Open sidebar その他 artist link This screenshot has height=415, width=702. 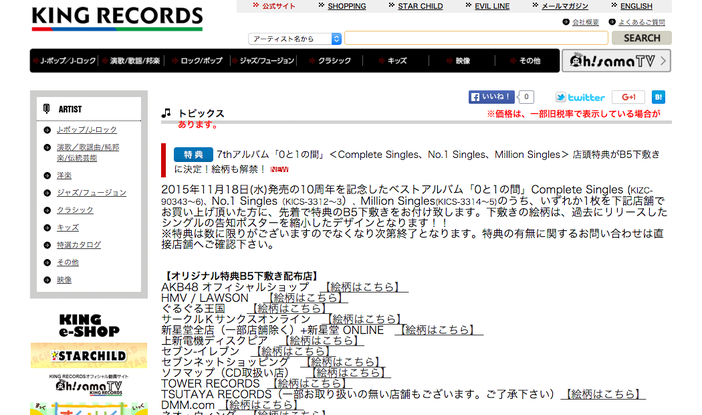pos(68,262)
